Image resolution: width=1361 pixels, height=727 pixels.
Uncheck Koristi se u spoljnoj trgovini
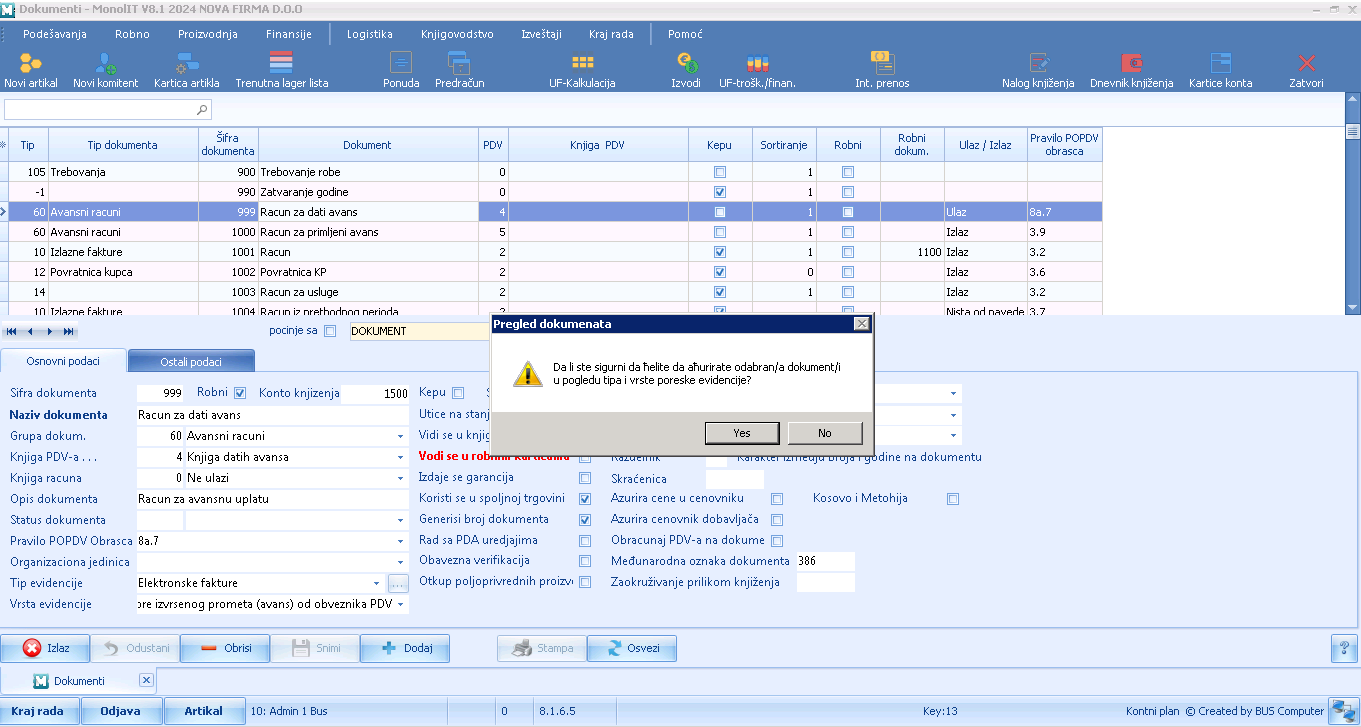tap(585, 499)
